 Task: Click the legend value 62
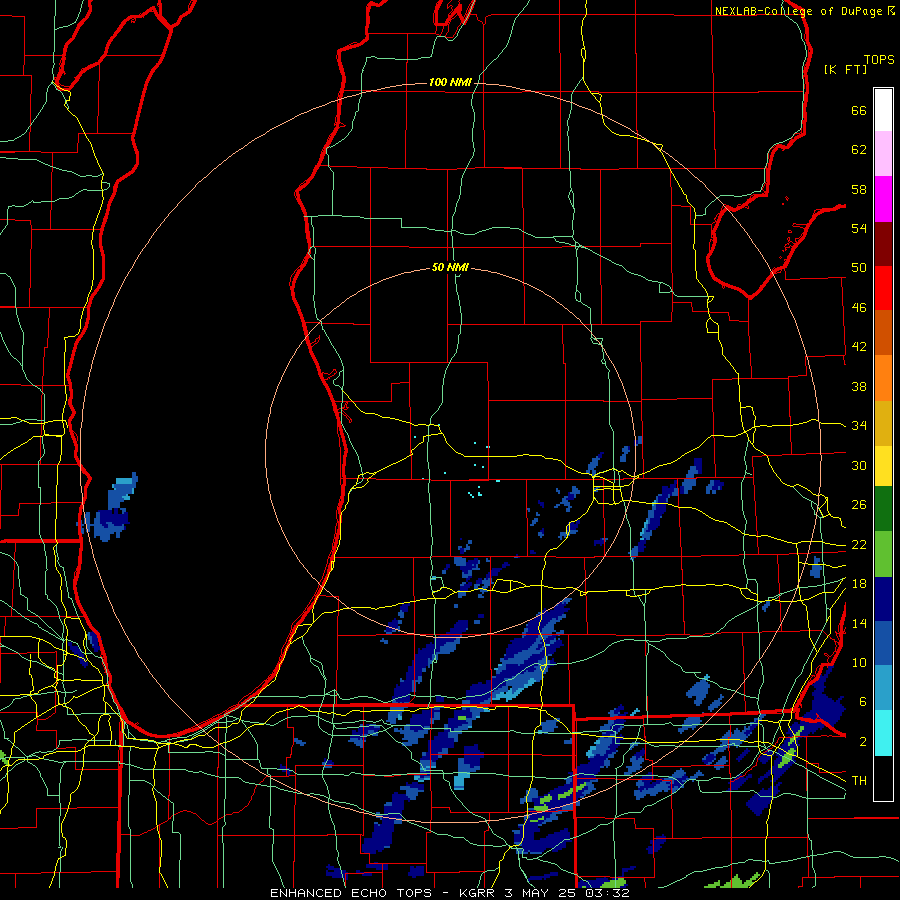[x=859, y=150]
